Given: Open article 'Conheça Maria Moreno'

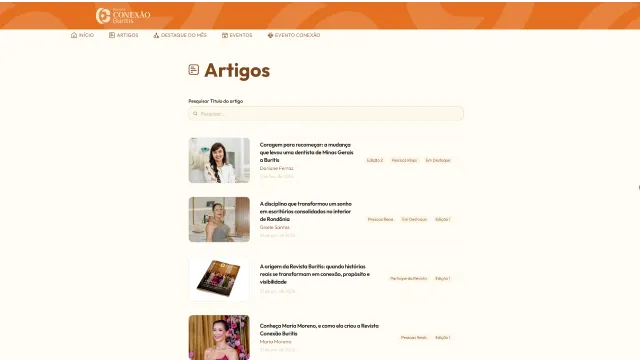Looking at the screenshot, I should 319,330.
